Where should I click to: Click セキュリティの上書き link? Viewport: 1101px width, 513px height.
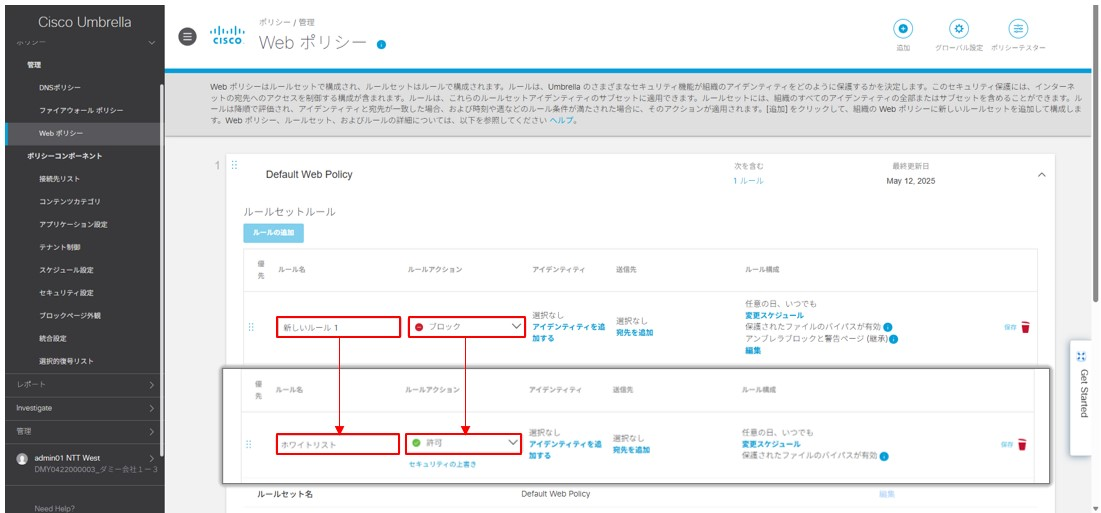tap(442, 465)
